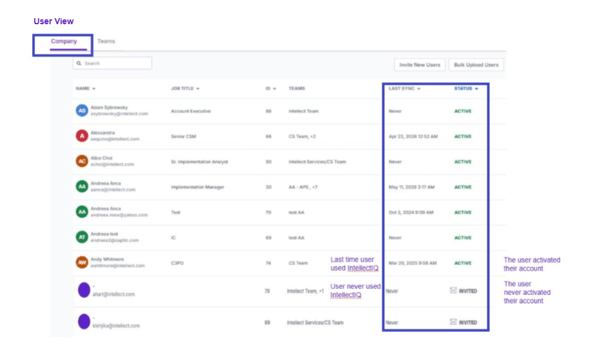
Task: Open Andreea test AT avatar
Action: coord(82,237)
